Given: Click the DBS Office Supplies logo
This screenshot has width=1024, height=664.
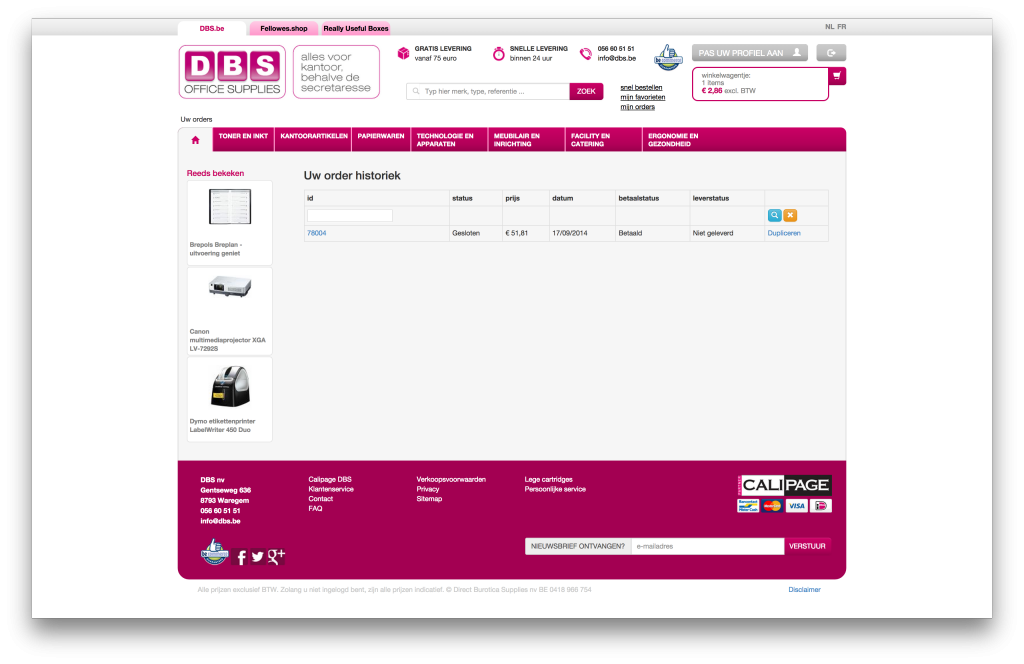Looking at the screenshot, I should click(232, 72).
